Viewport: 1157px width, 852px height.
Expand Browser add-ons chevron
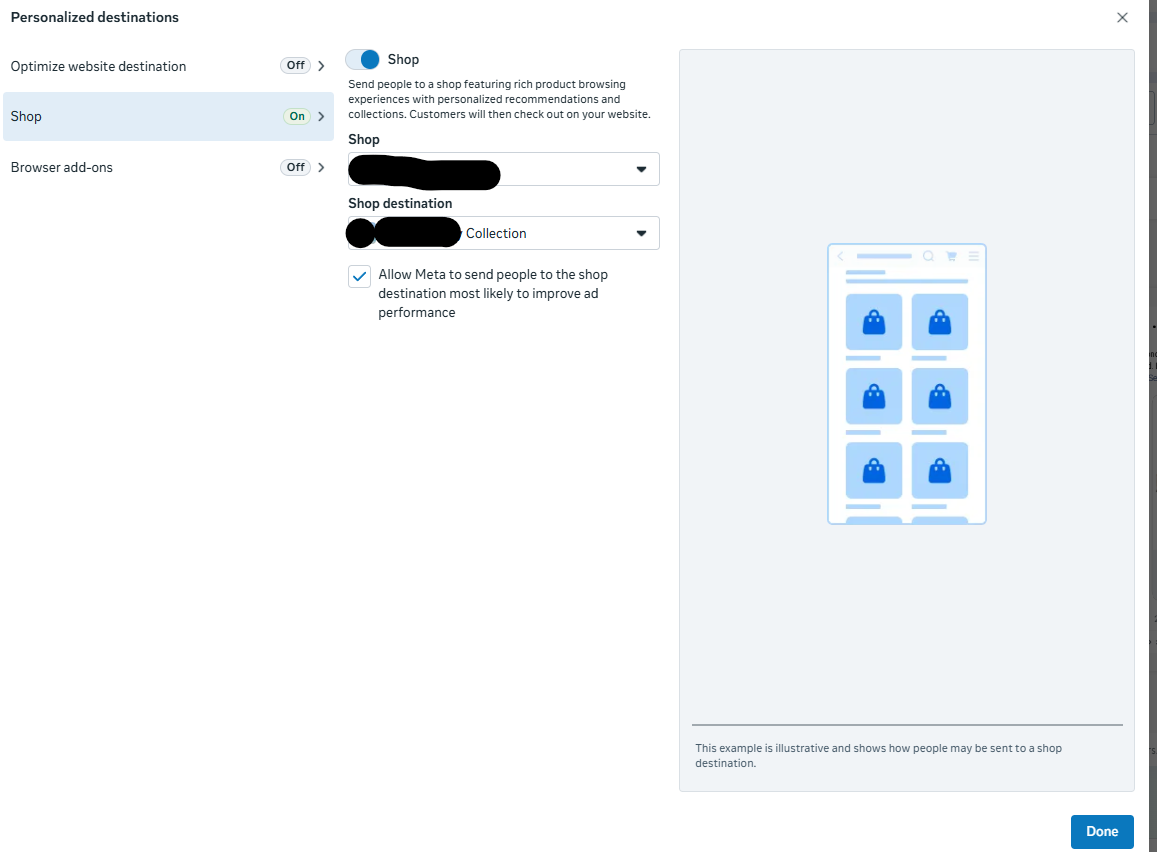[x=321, y=167]
